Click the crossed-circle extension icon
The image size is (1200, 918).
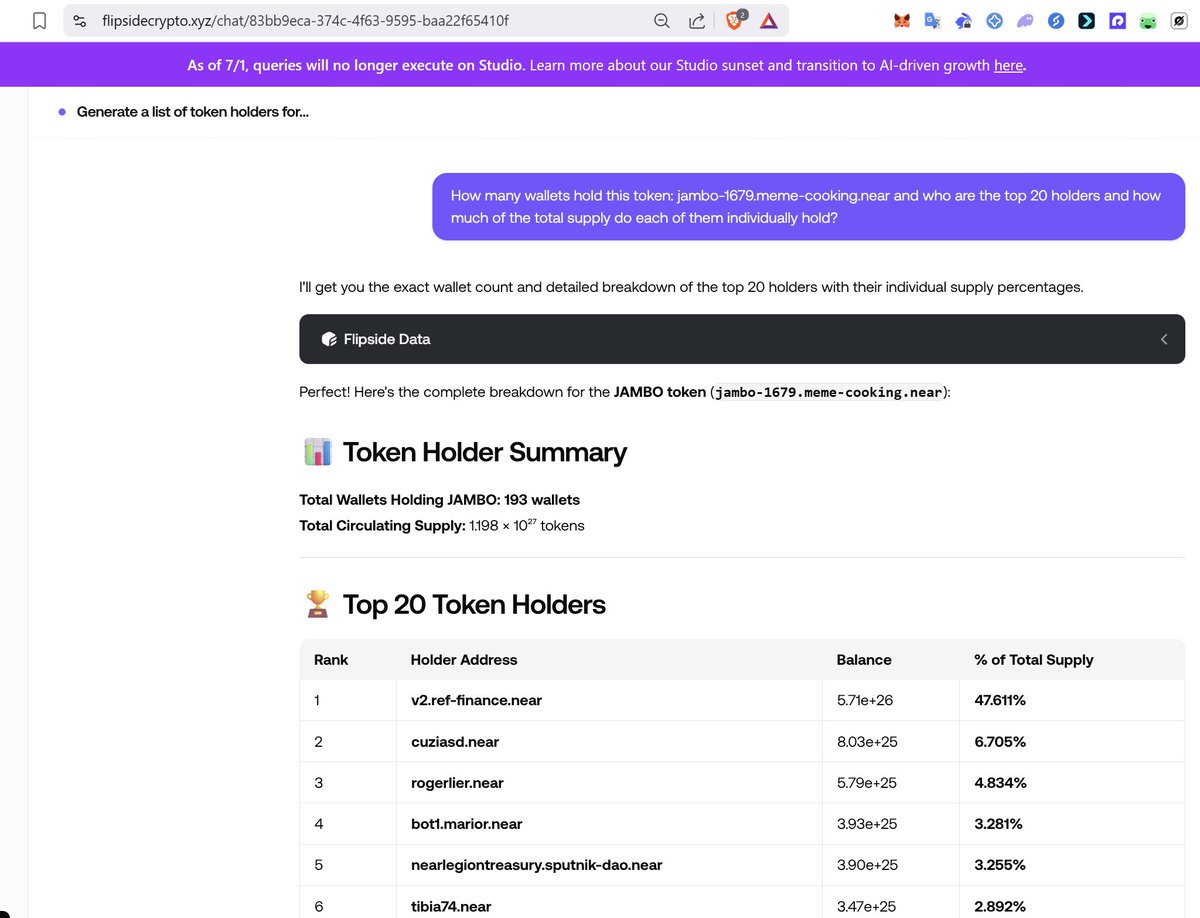pos(1180,20)
